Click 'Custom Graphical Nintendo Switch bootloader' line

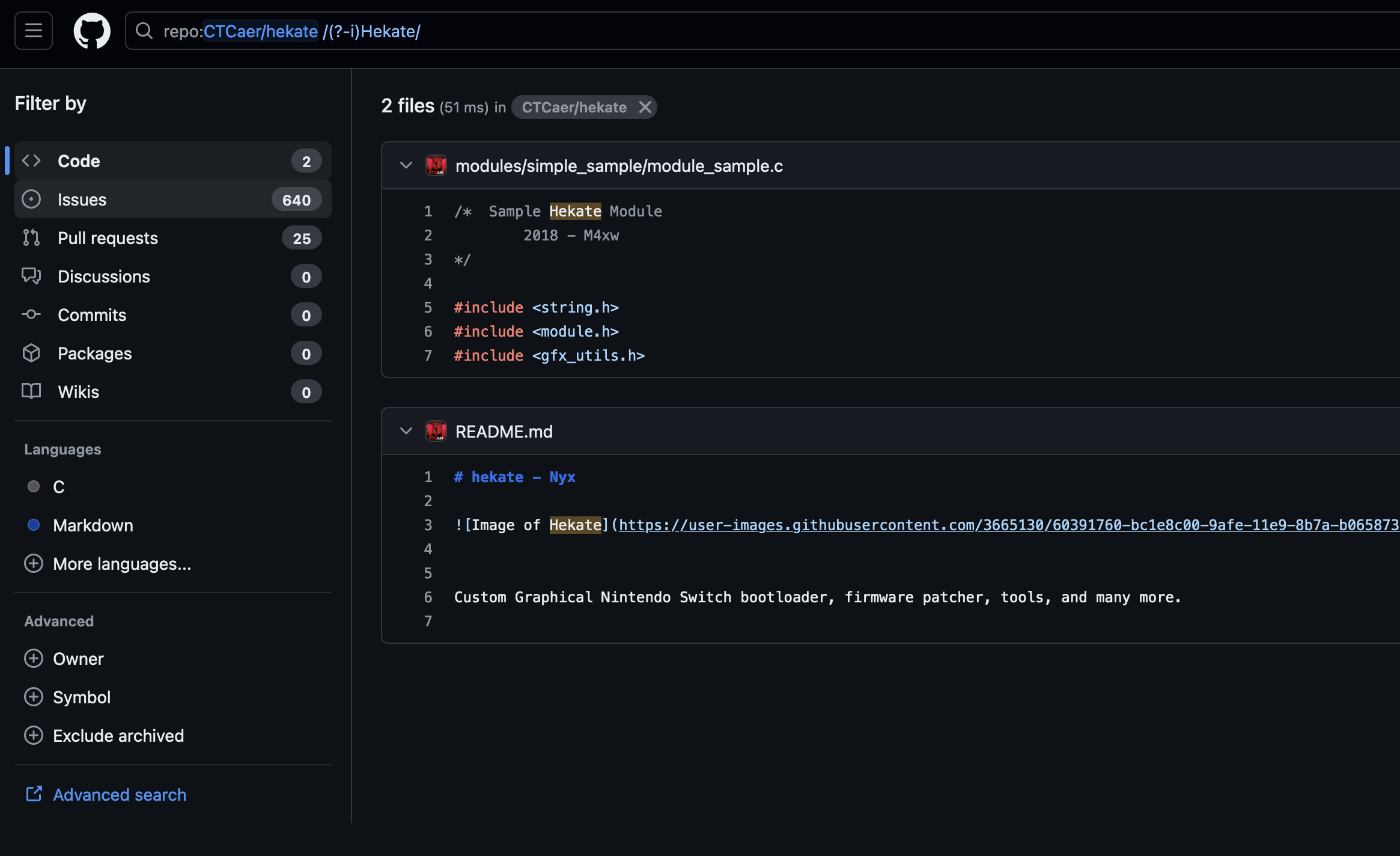[x=817, y=597]
